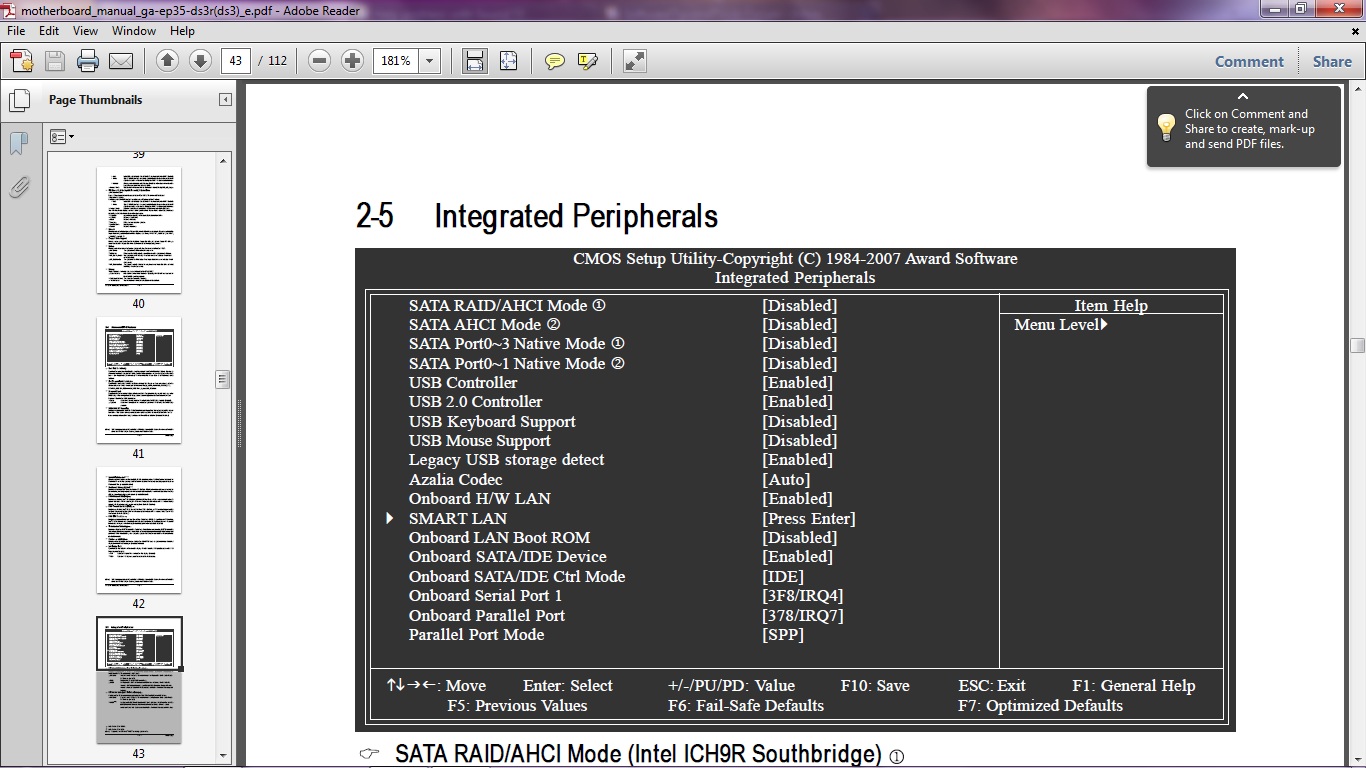Click the Item Help header text
Viewport: 1366px width, 768px height.
1111,306
